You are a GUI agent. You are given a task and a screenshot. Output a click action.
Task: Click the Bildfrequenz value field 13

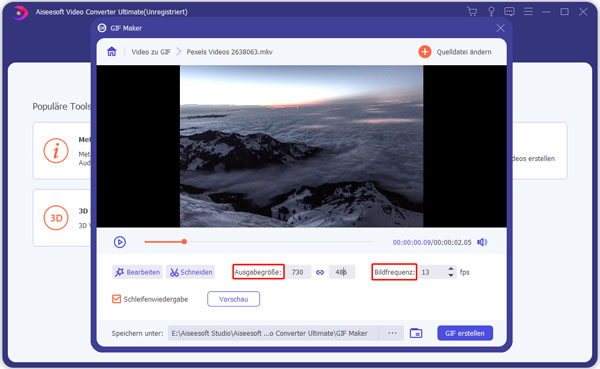pos(432,272)
